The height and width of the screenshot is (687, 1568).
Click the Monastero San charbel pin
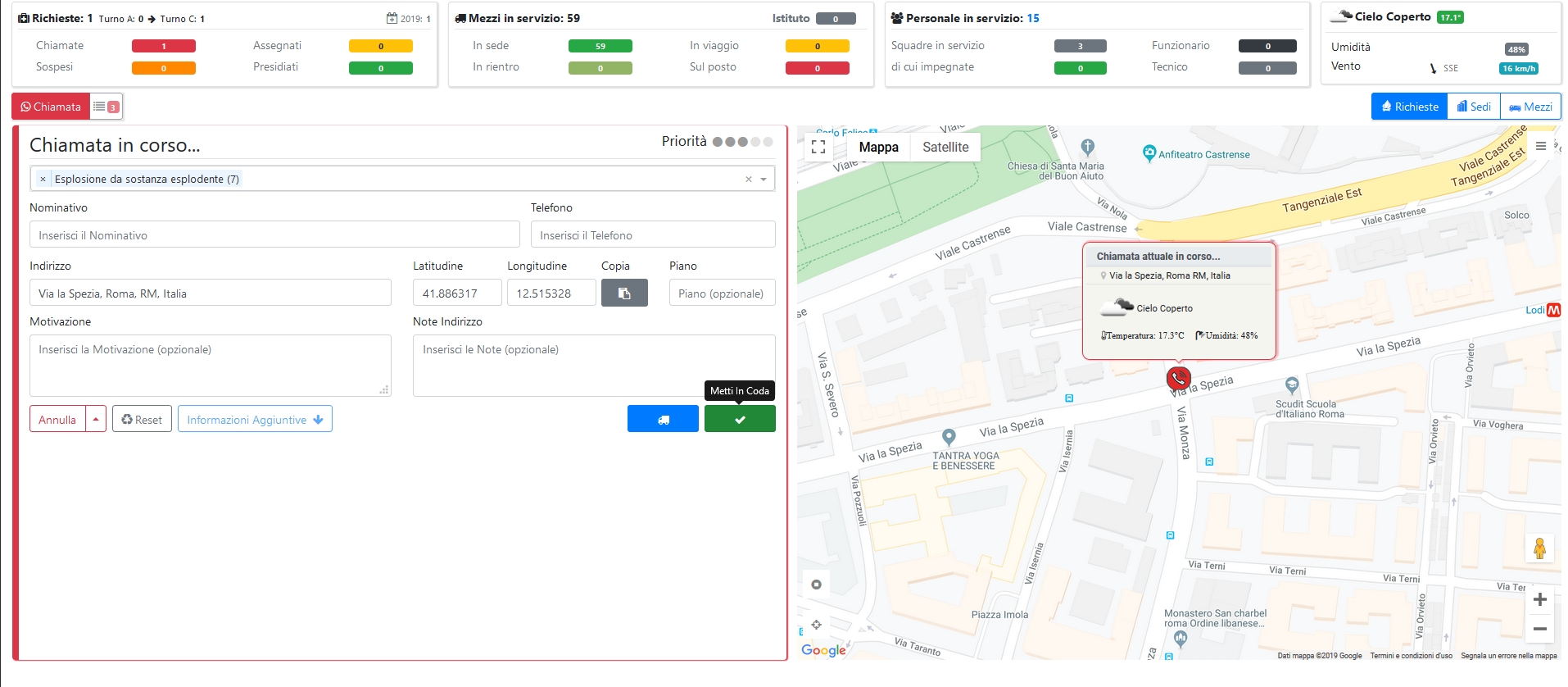1181,639
